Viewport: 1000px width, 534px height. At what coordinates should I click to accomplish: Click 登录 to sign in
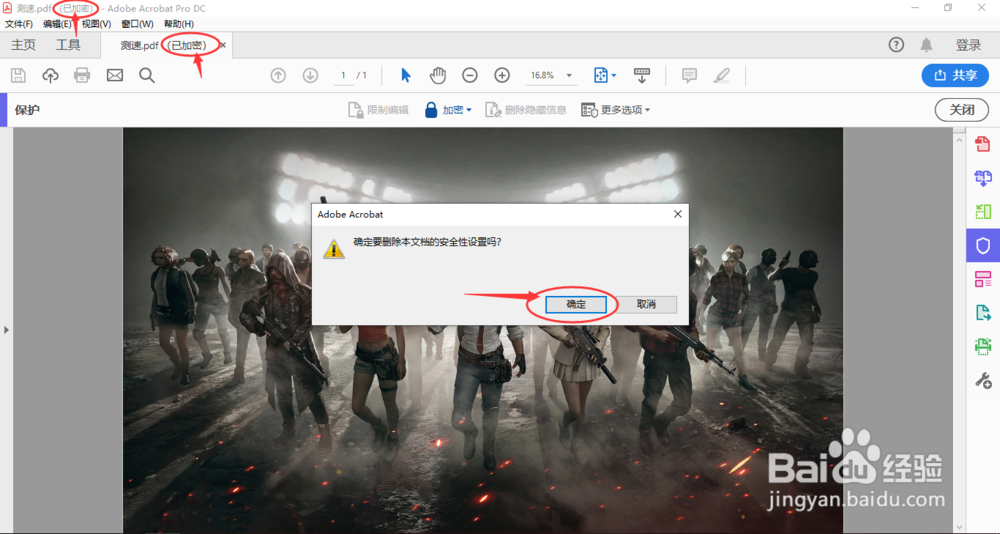click(968, 45)
